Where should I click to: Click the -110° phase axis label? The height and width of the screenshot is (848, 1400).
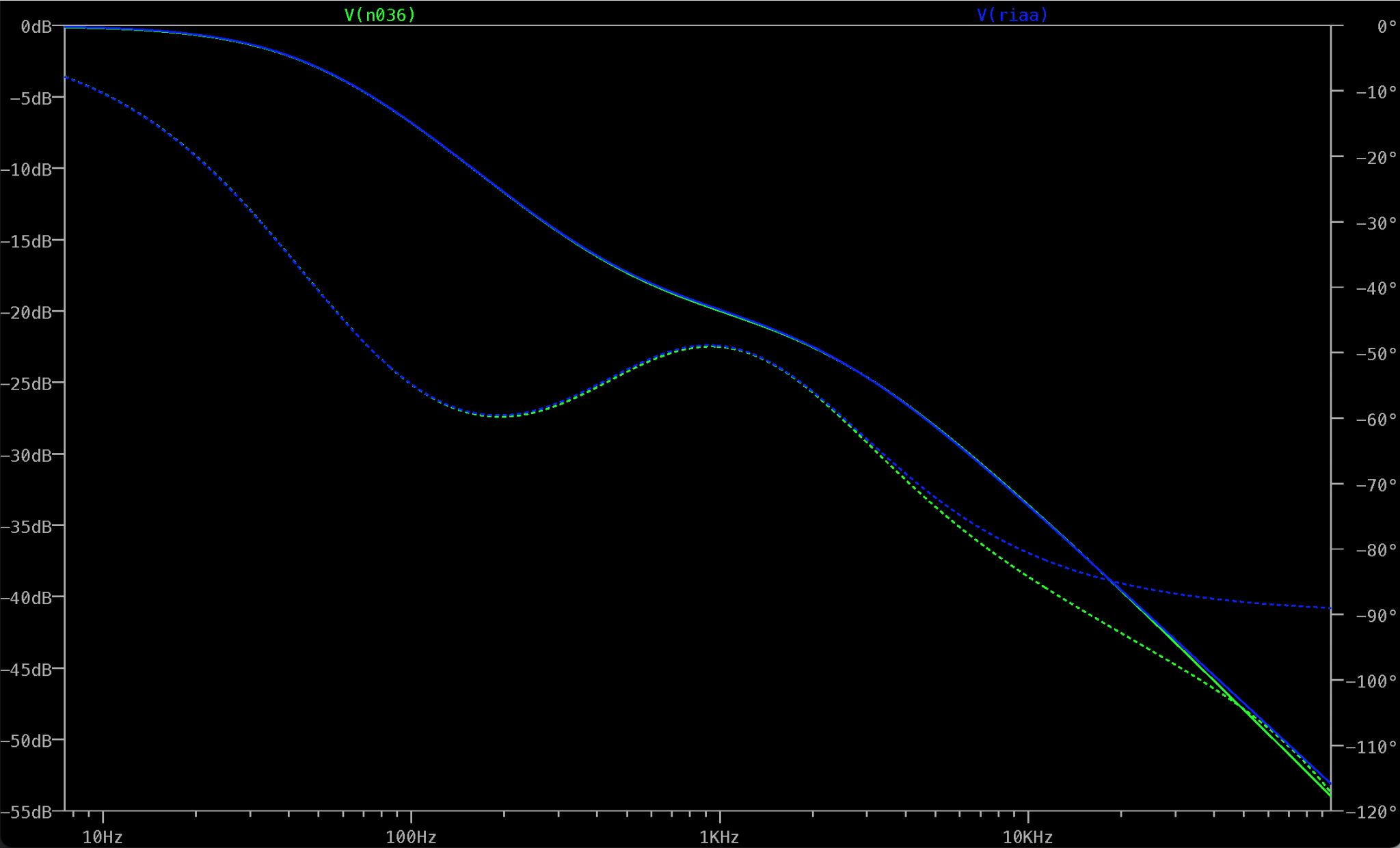[1371, 747]
